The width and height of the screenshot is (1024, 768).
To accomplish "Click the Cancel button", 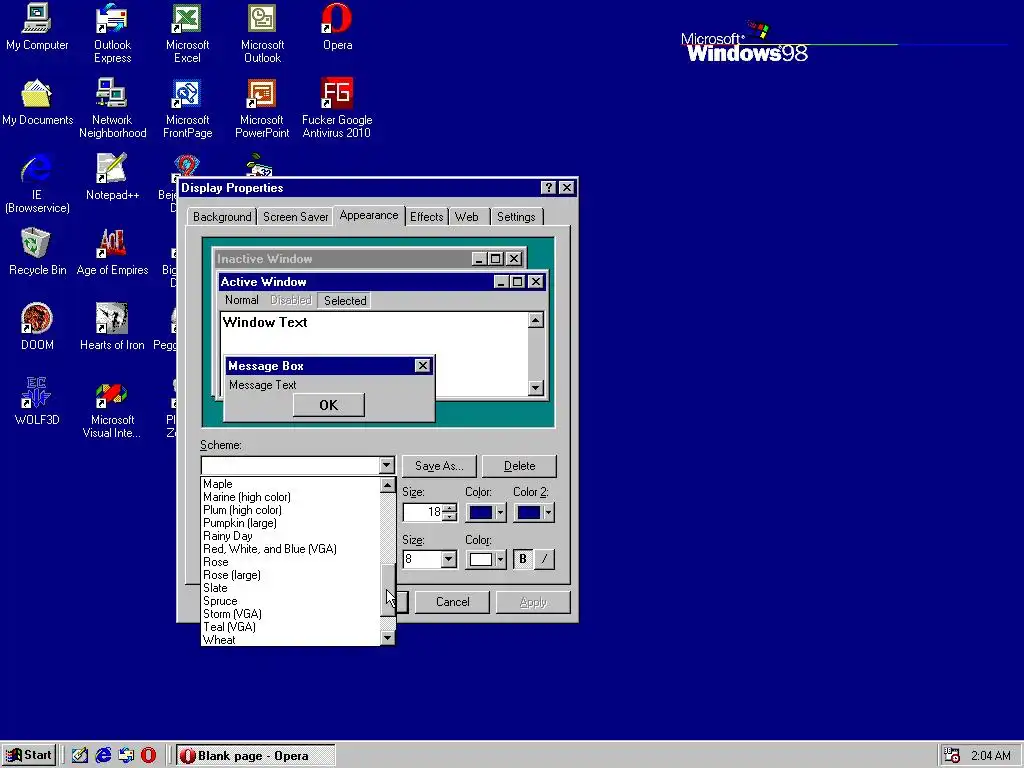I will point(452,602).
